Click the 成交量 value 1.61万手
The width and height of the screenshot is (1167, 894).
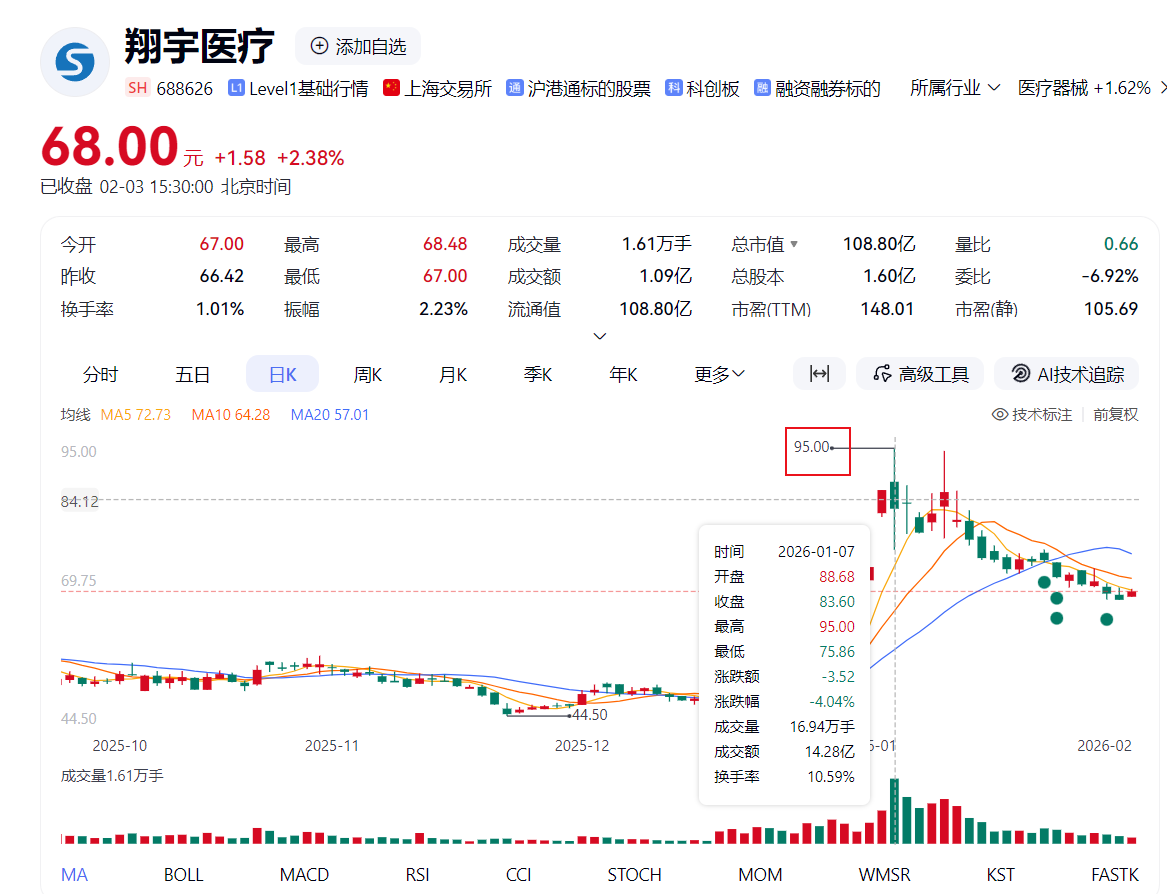point(656,244)
